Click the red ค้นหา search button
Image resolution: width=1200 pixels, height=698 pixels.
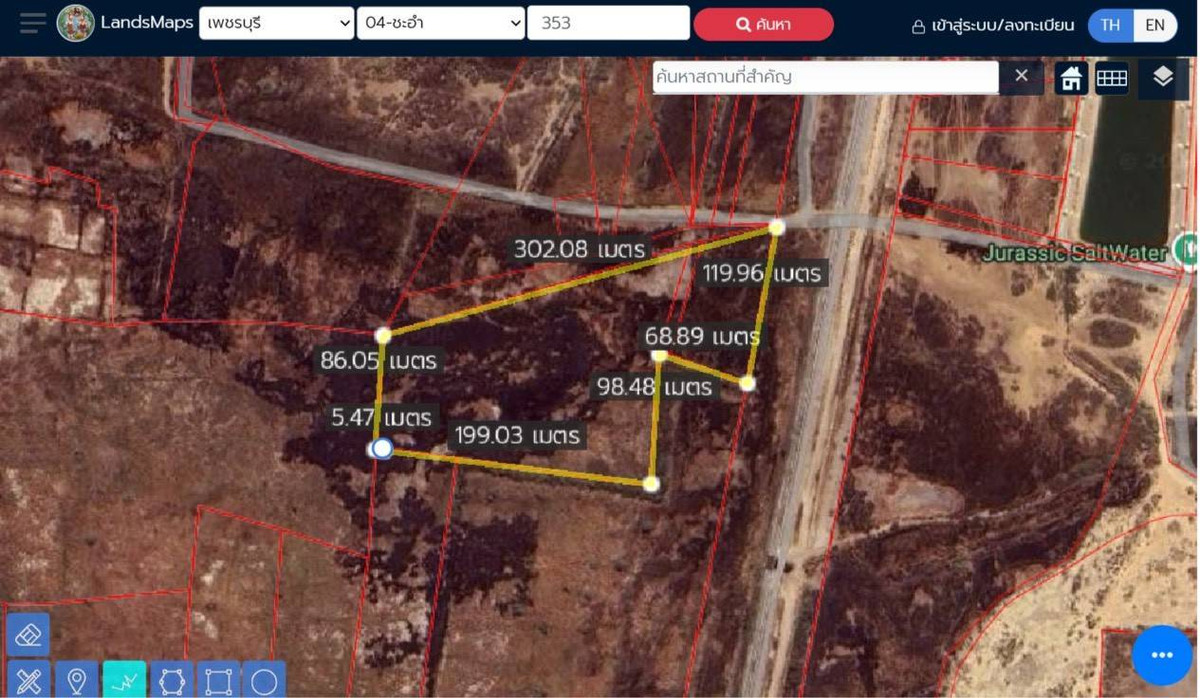(x=763, y=25)
